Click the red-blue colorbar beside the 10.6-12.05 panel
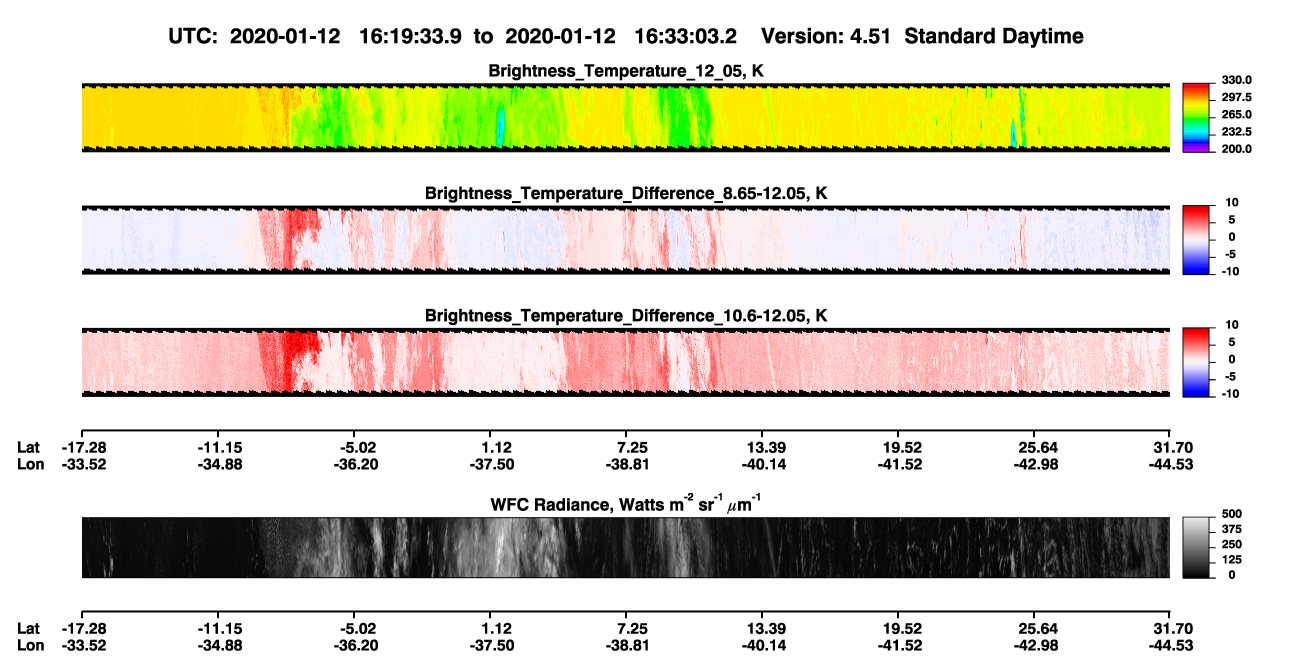Screen dimensions: 1300x667 tap(1197, 361)
